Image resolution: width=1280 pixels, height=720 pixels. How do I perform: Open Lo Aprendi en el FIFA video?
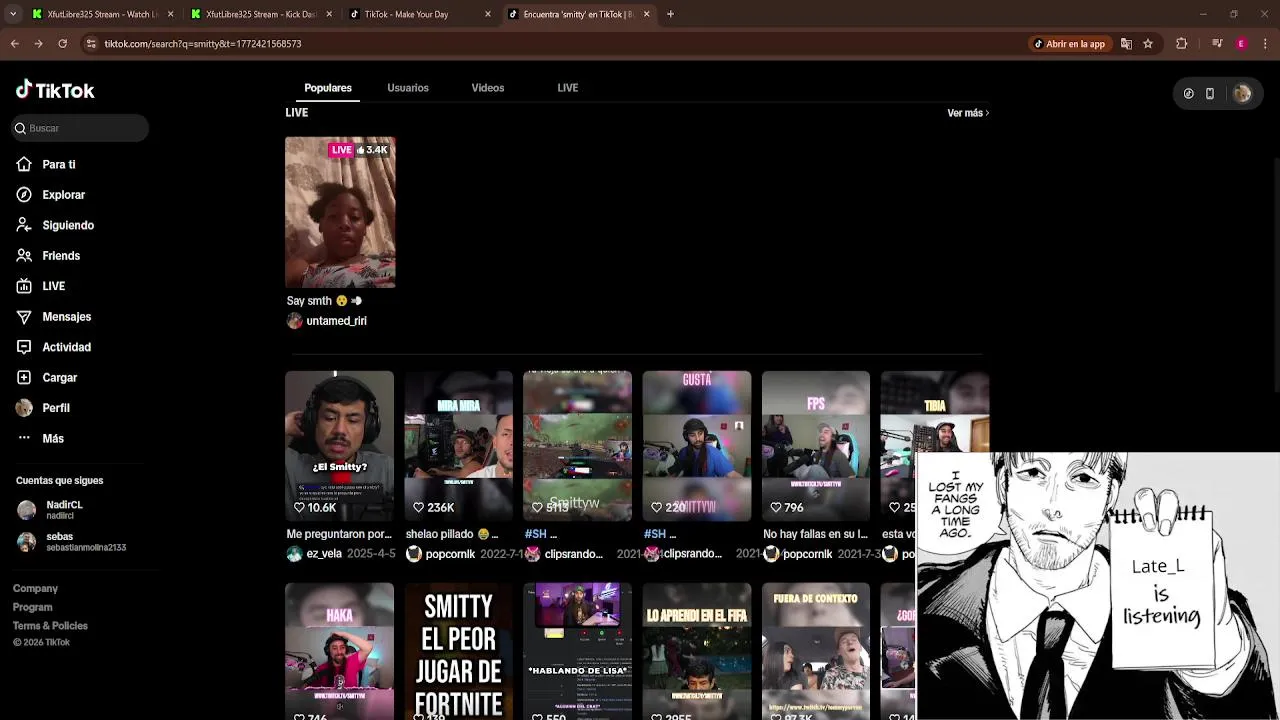(x=697, y=651)
